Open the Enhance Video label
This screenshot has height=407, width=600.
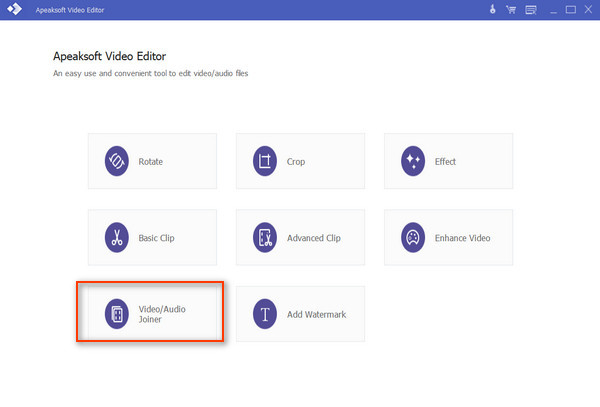point(462,238)
